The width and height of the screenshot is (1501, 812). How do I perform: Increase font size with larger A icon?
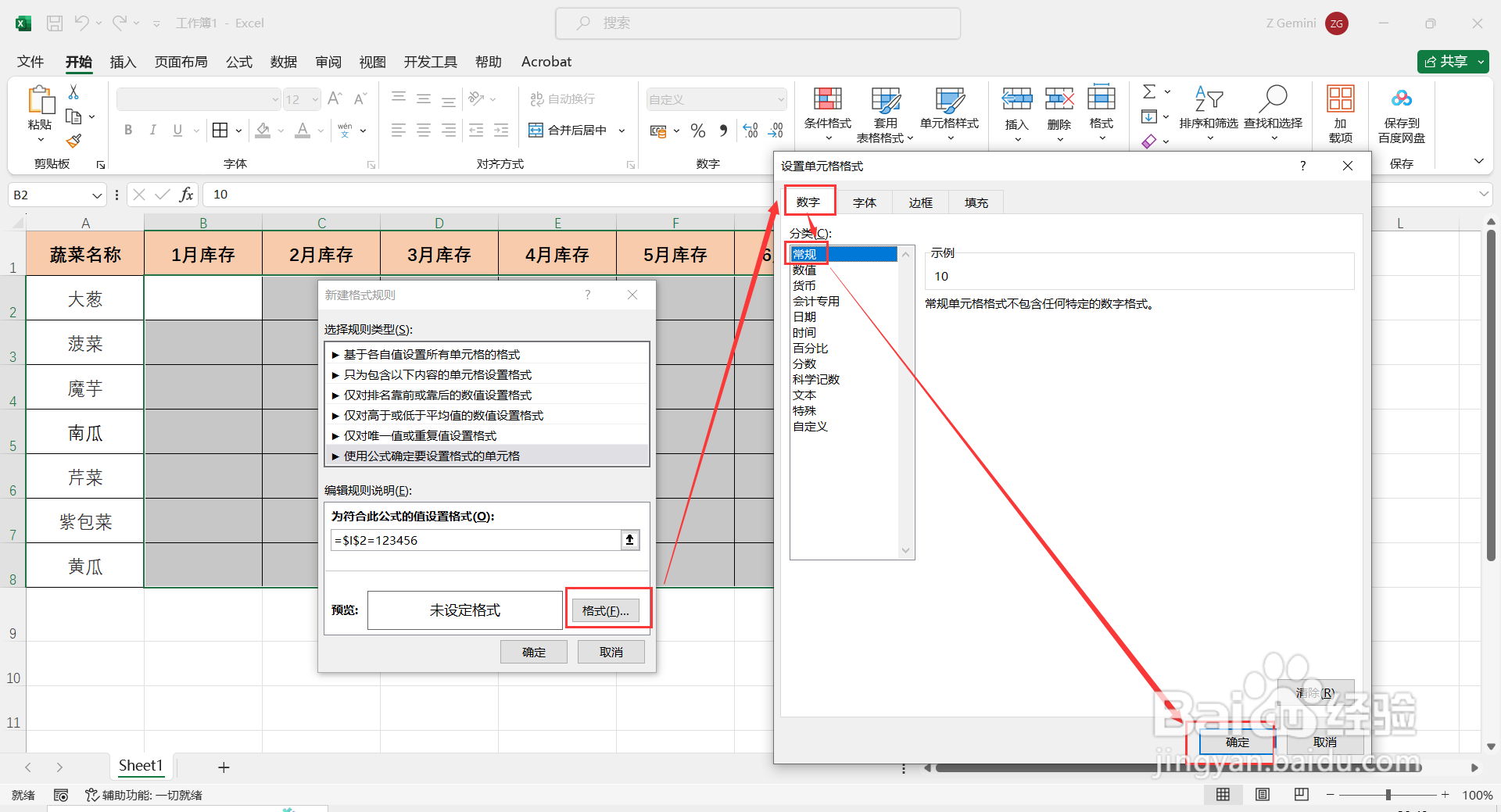(335, 98)
